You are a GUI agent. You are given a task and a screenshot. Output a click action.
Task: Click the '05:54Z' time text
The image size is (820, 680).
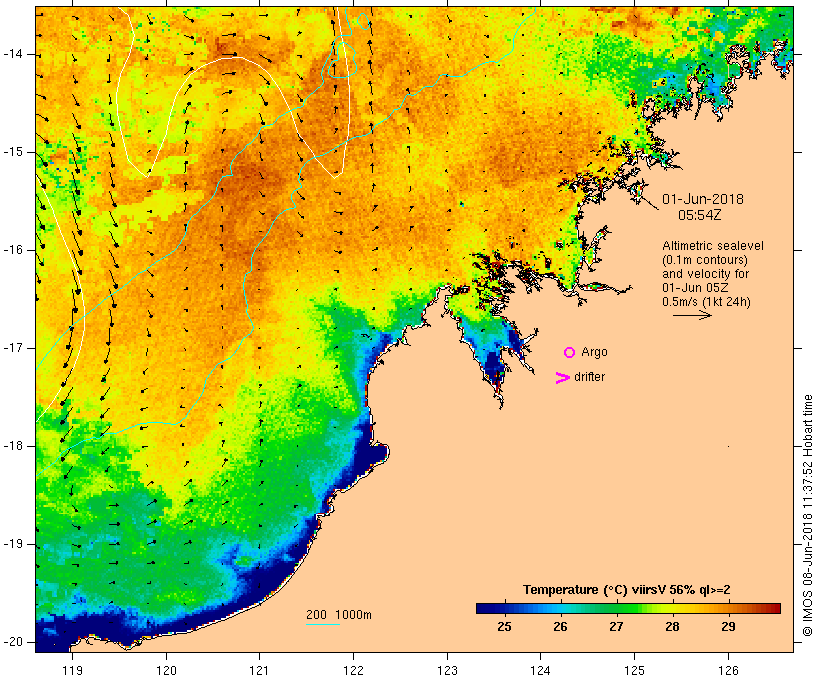pyautogui.click(x=700, y=215)
